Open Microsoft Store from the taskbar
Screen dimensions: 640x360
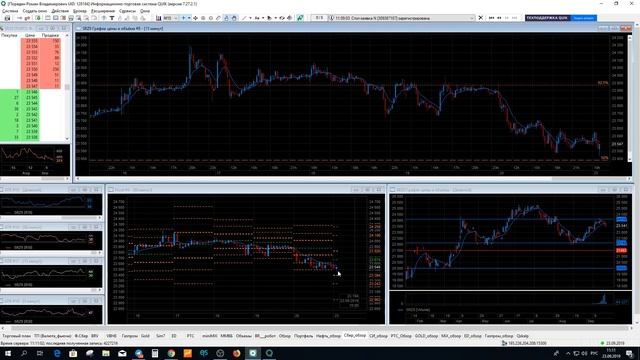(x=73, y=353)
